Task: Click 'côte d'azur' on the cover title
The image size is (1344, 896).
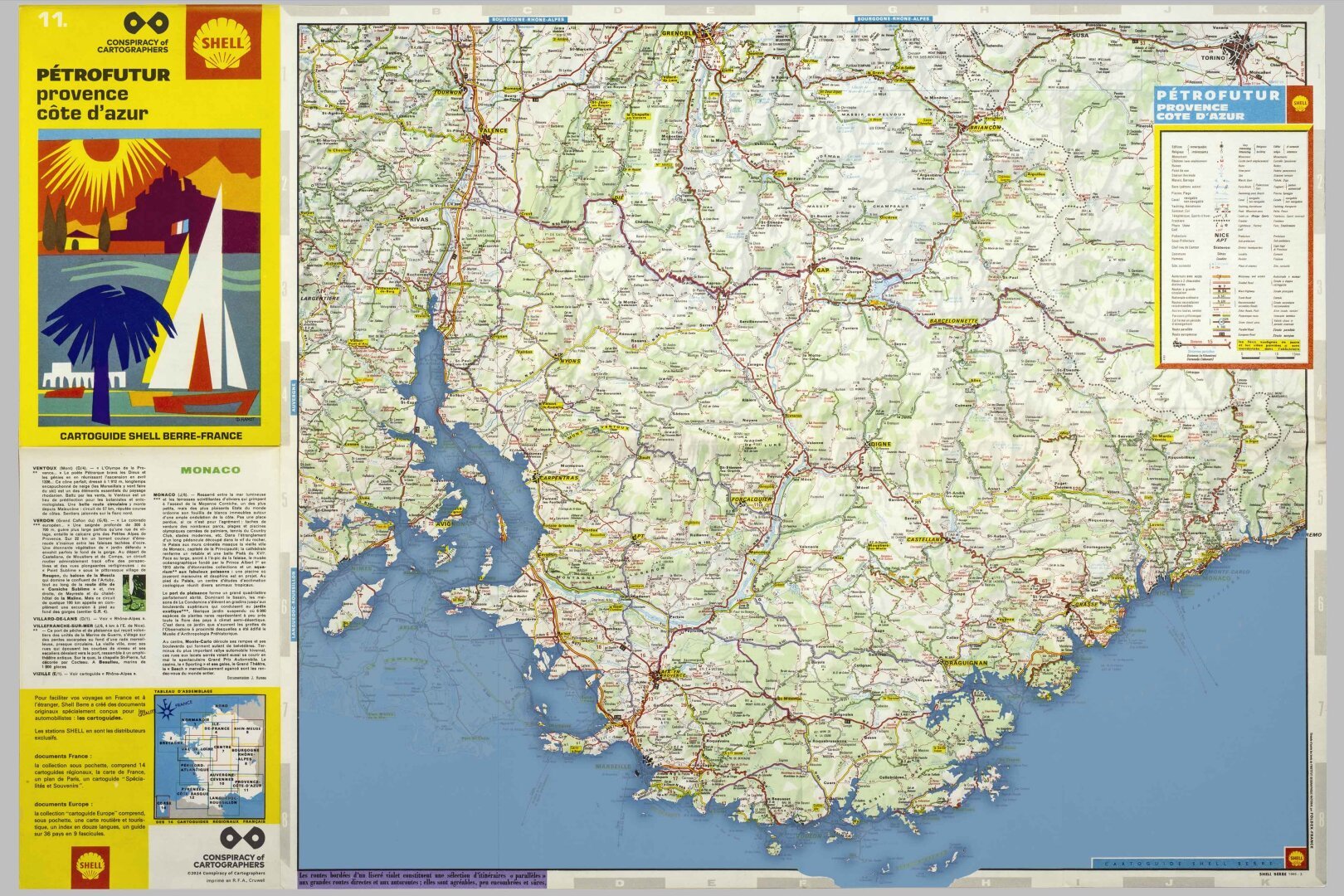Action: pos(91,113)
